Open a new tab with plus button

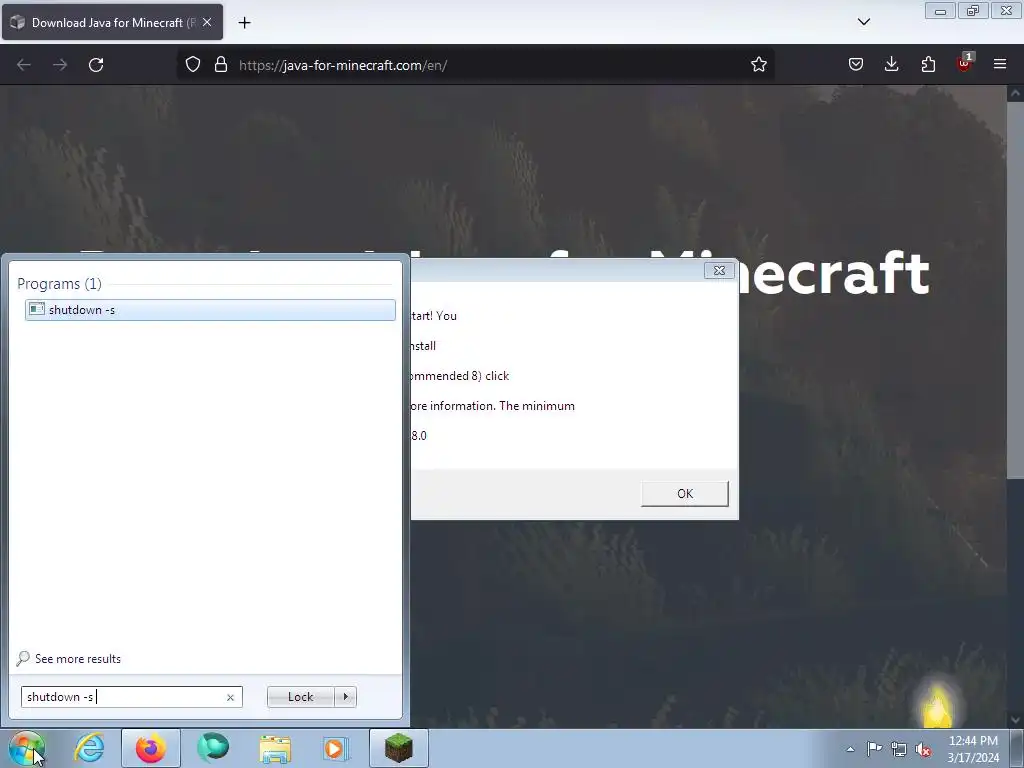pyautogui.click(x=244, y=23)
